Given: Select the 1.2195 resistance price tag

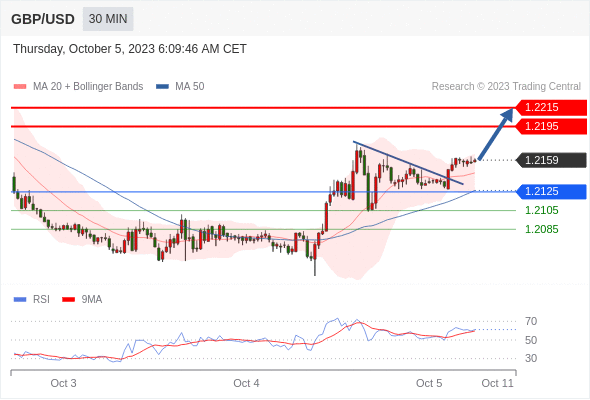Looking at the screenshot, I should tap(551, 126).
